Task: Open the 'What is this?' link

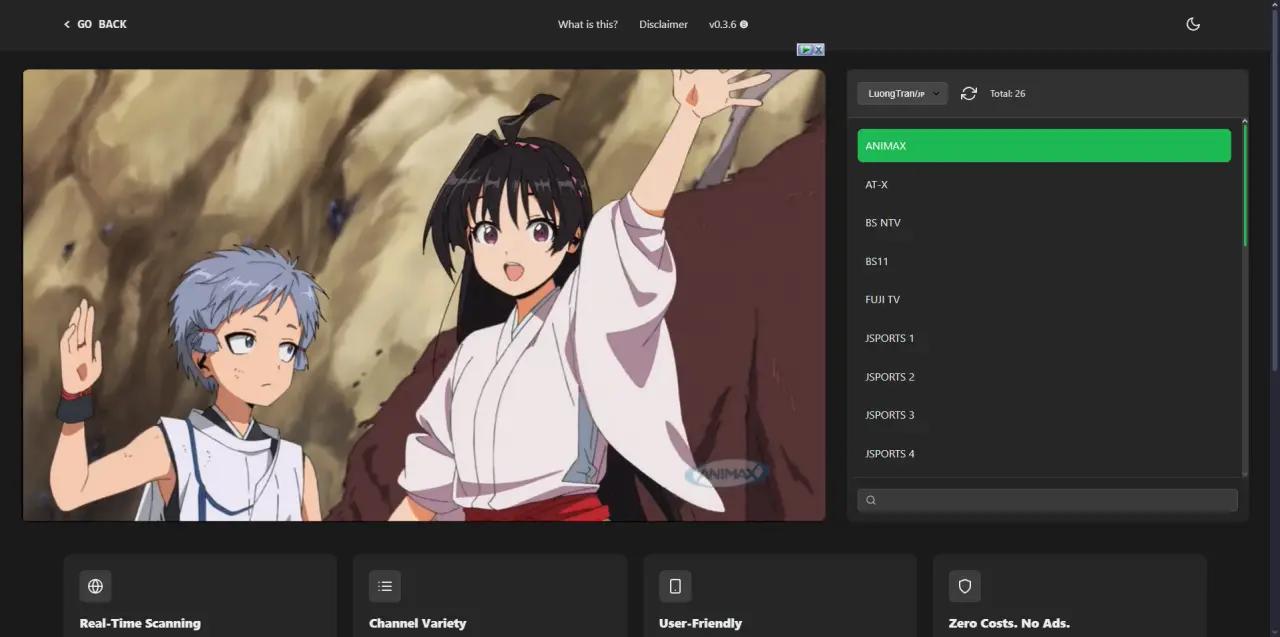Action: [588, 24]
